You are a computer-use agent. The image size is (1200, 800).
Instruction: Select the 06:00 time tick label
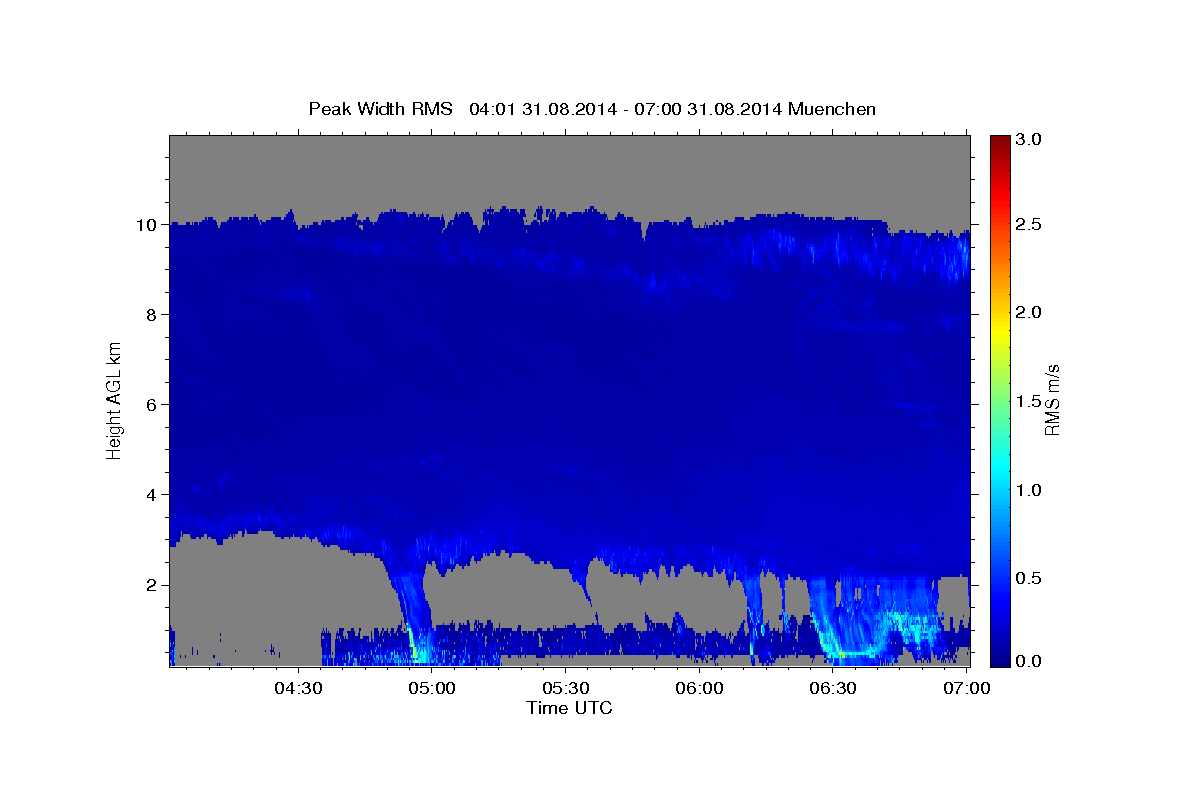pyautogui.click(x=699, y=689)
